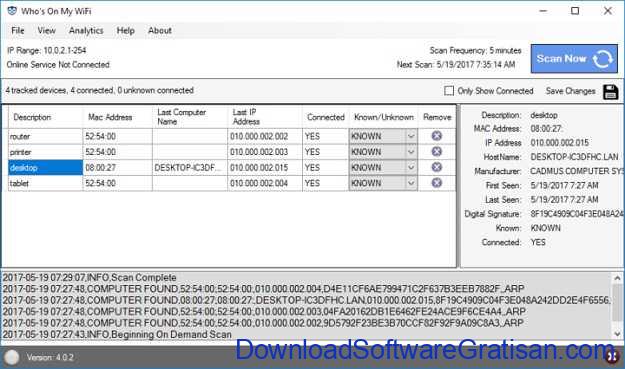This screenshot has height=369, width=625.
Task: Click IP cell 010.000.002.004
Action: coord(265,183)
